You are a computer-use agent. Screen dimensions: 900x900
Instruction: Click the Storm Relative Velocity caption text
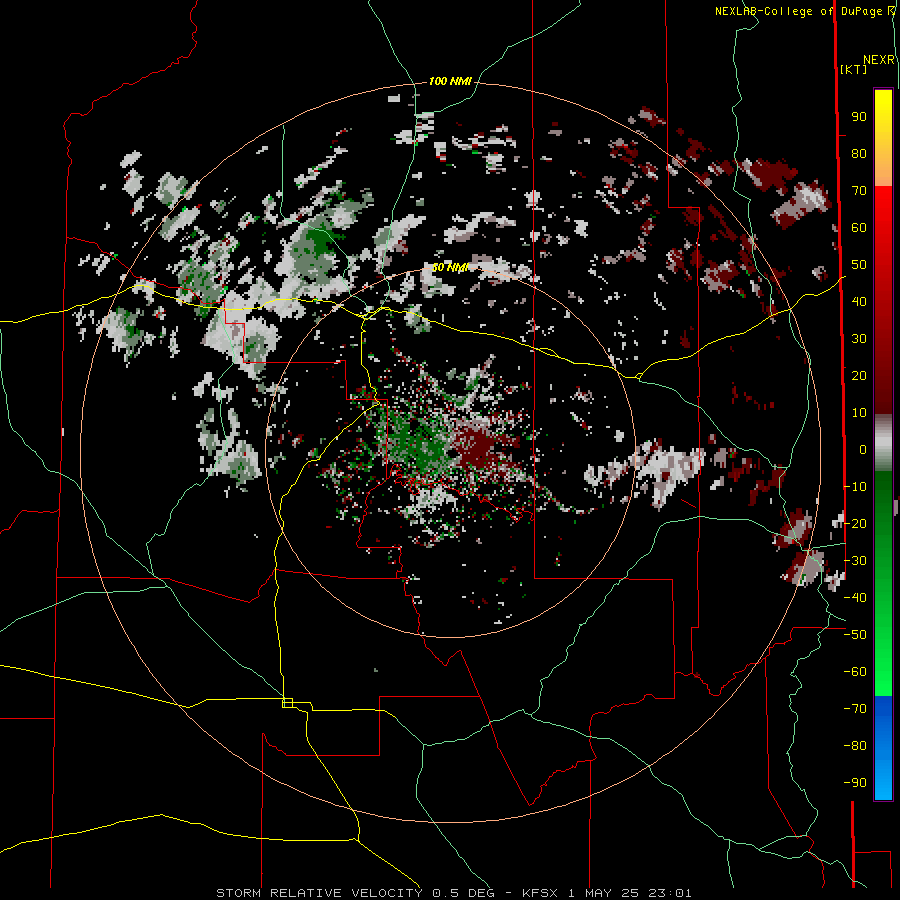453,893
